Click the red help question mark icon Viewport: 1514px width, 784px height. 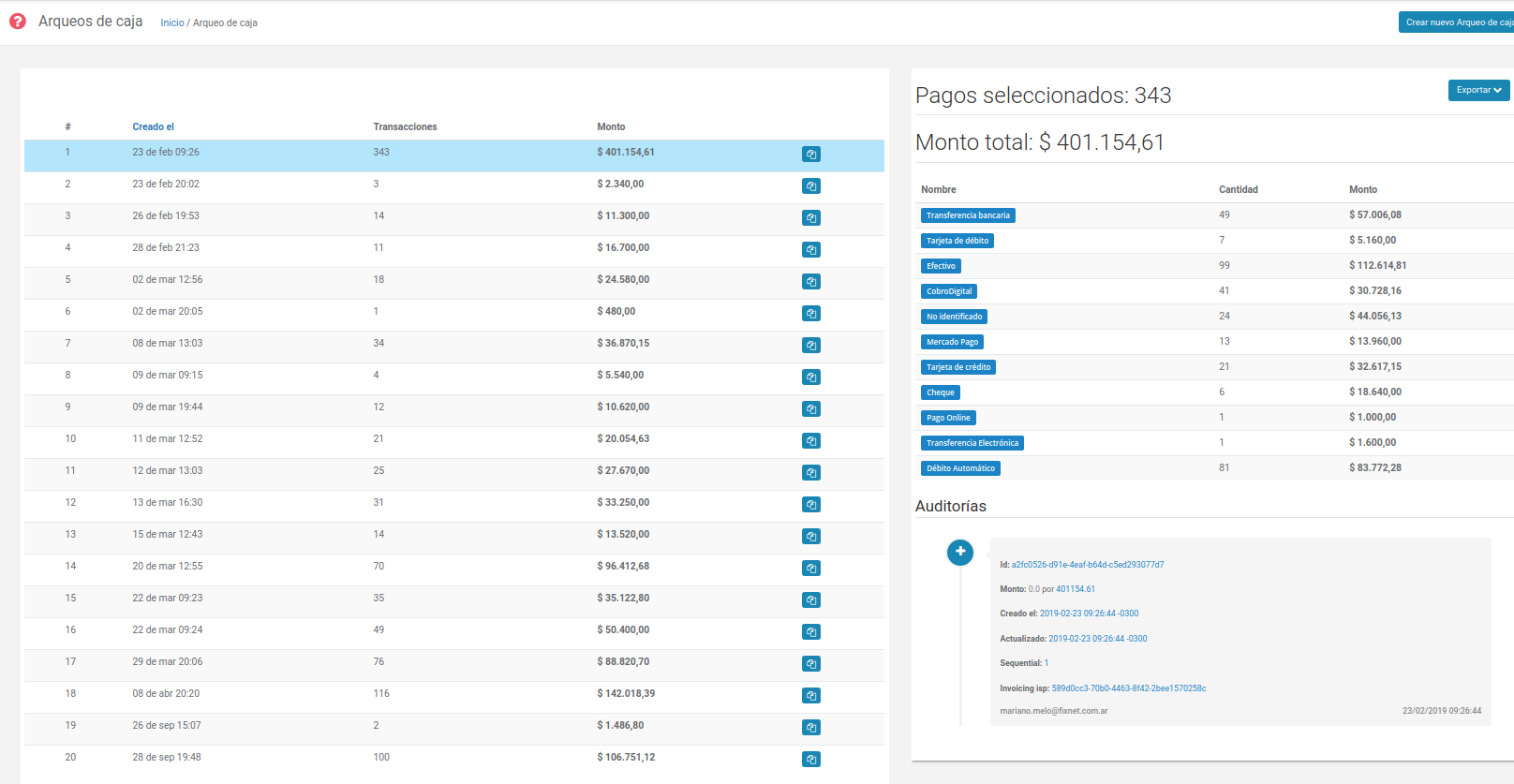coord(18,21)
